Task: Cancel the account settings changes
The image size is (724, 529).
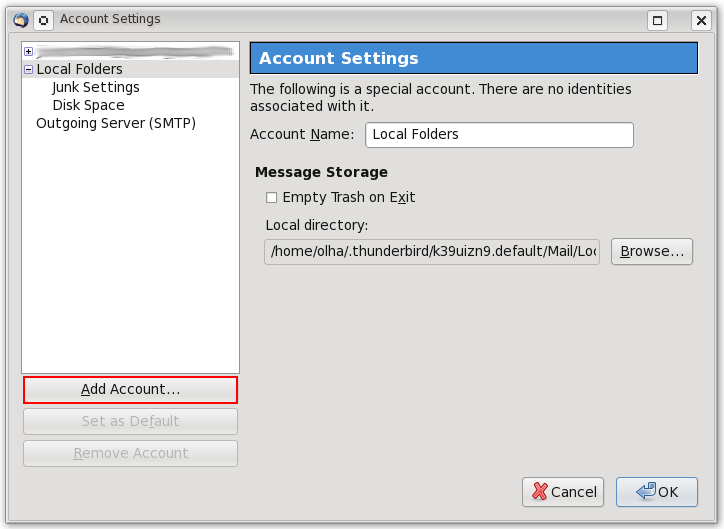Action: pyautogui.click(x=563, y=491)
